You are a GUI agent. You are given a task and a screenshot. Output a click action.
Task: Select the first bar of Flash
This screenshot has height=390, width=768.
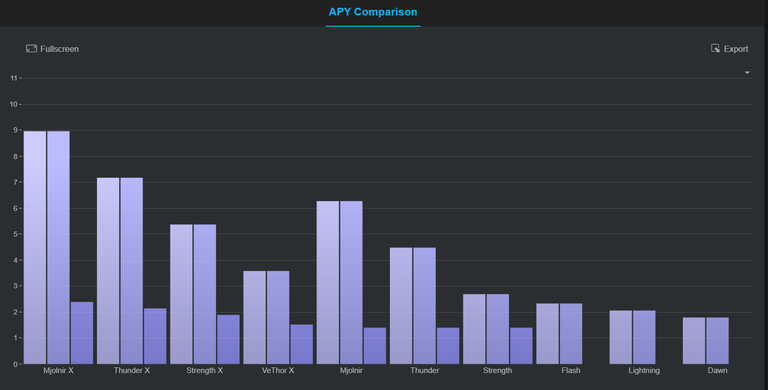point(547,334)
